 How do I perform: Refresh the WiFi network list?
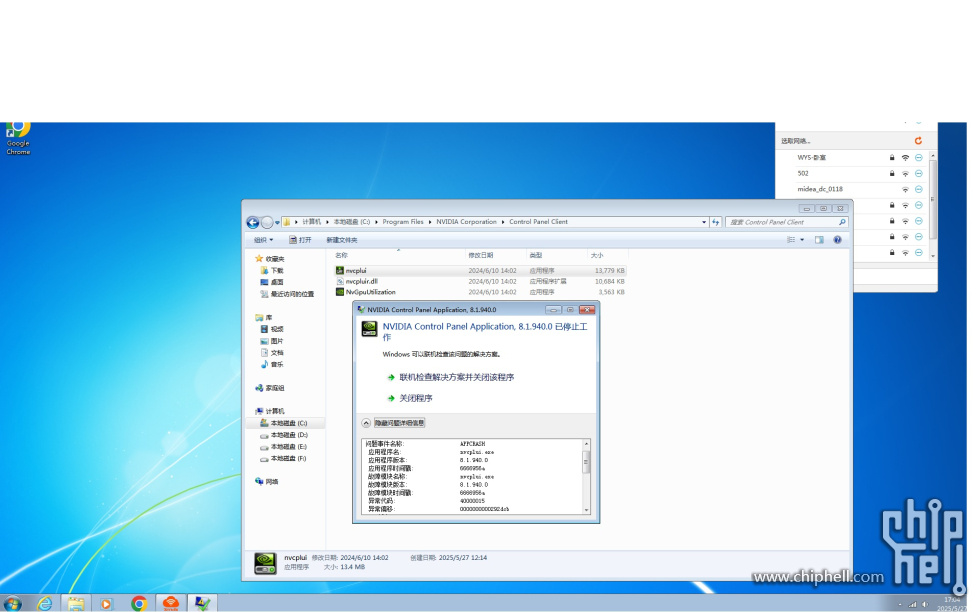tap(918, 141)
